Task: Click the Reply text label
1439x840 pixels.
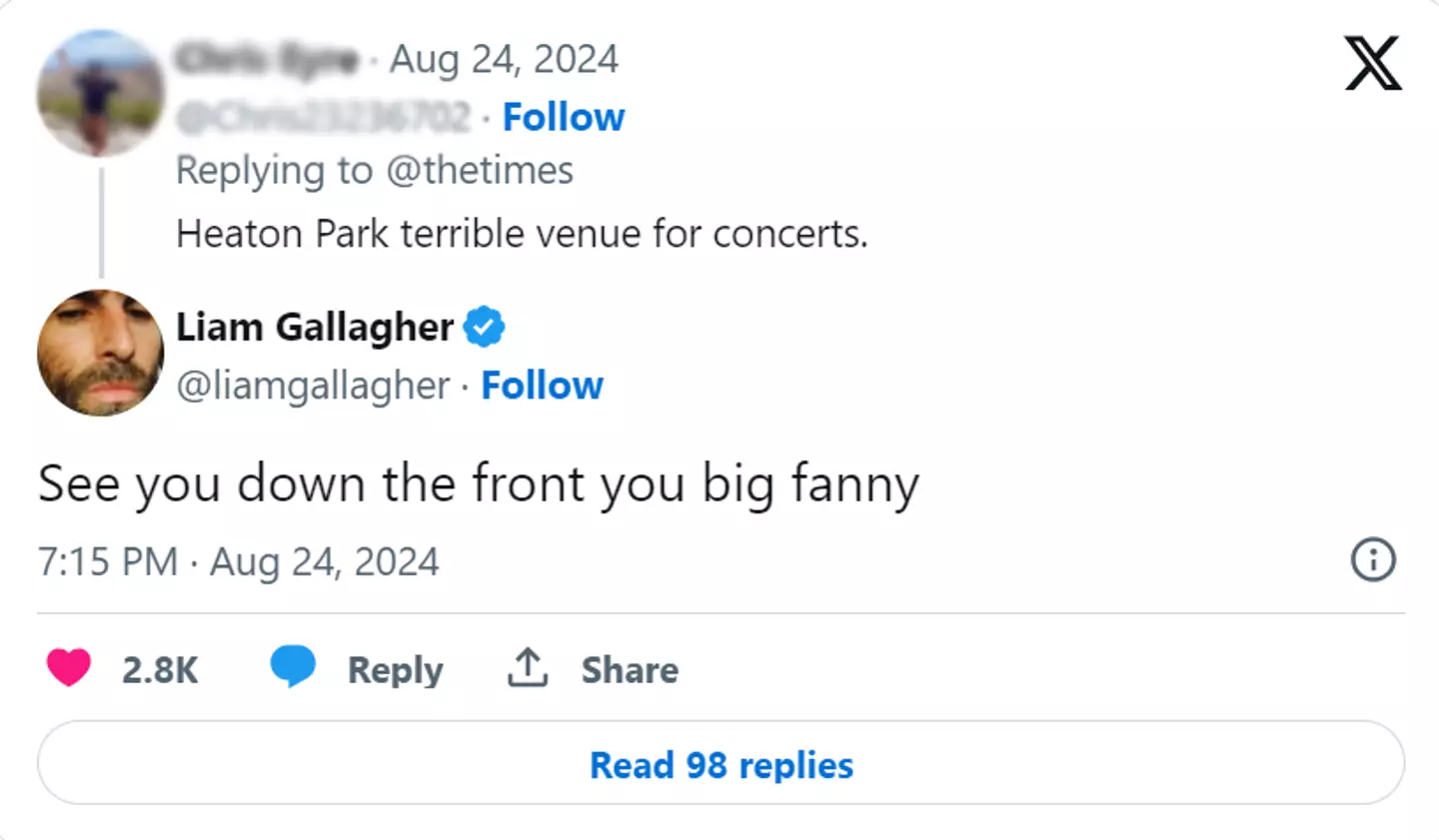Action: point(395,669)
